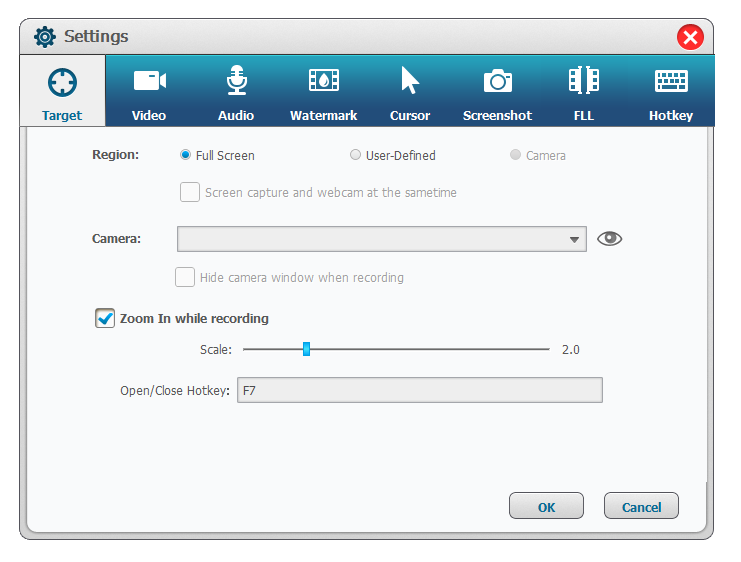Click the eye icon to preview camera
The width and height of the screenshot is (741, 562).
click(x=610, y=239)
